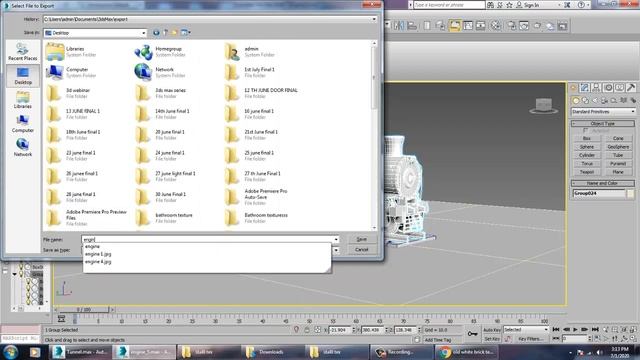Open the Save as type dropdown arrow

pos(336,250)
